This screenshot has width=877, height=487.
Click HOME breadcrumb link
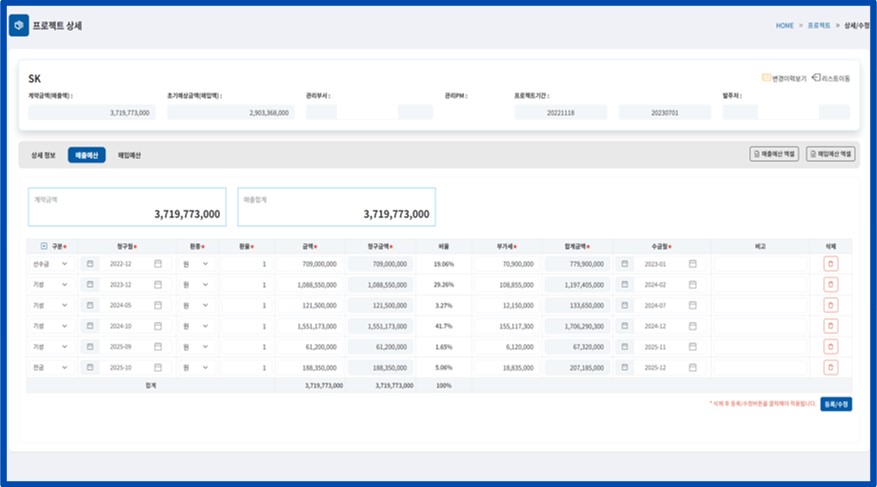pyautogui.click(x=784, y=25)
